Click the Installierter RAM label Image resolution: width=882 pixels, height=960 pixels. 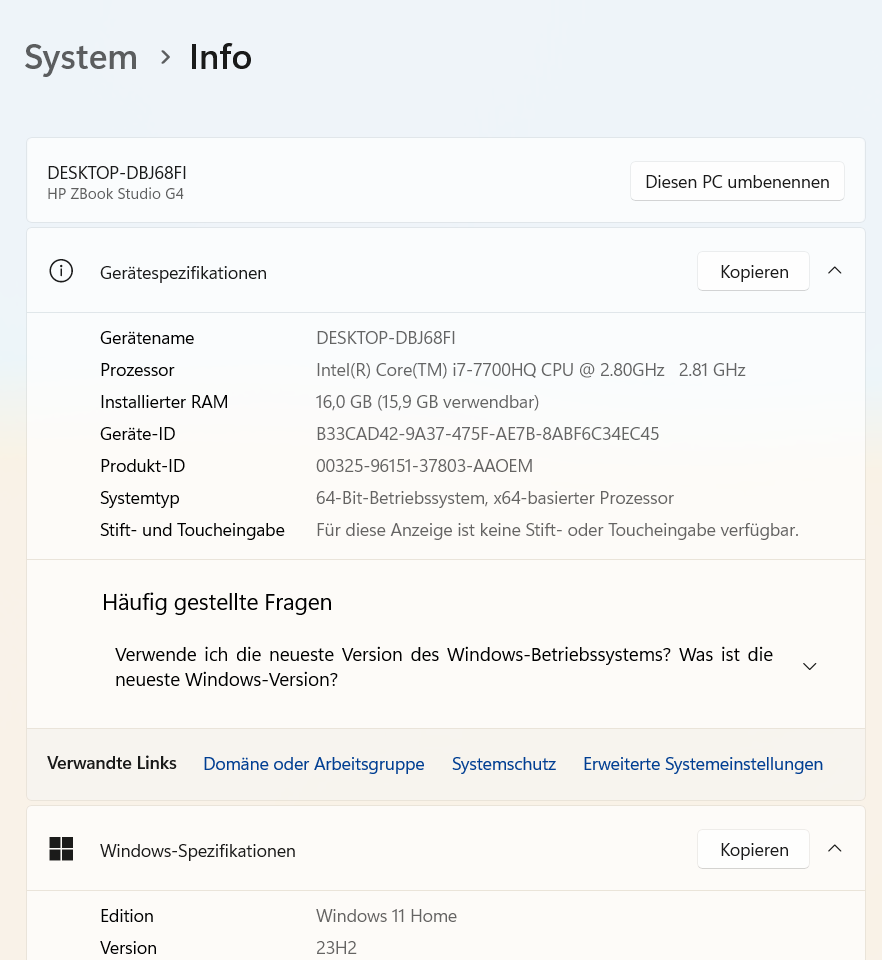tap(164, 402)
